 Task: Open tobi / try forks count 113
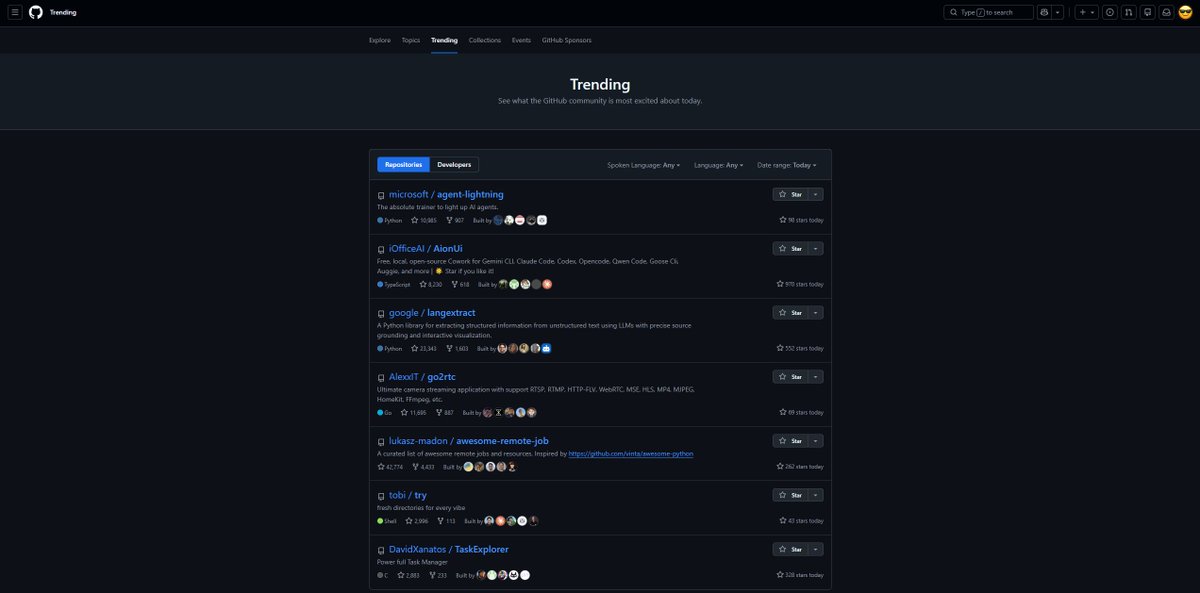click(446, 520)
